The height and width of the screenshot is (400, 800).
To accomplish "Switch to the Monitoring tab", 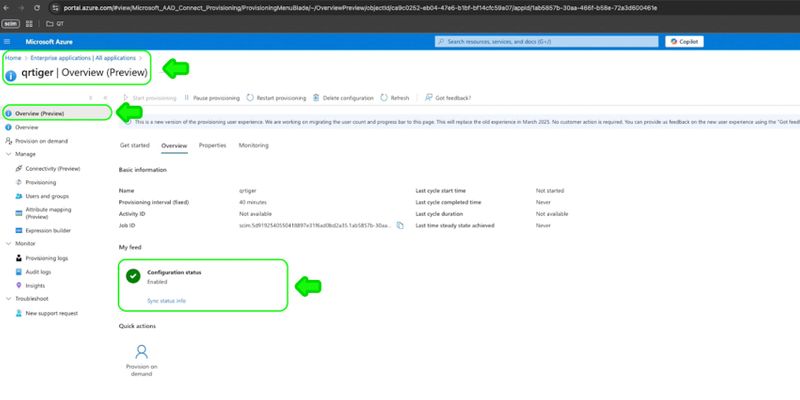I will 254,145.
